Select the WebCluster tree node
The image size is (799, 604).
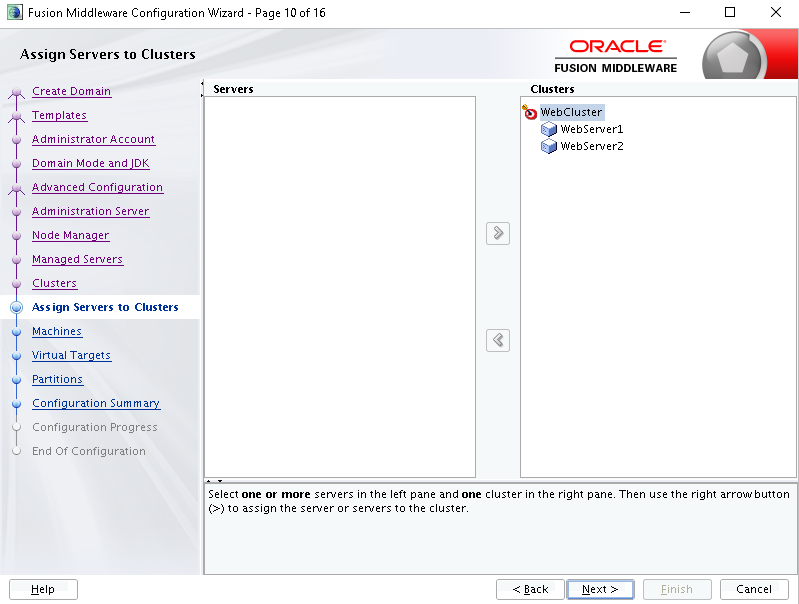point(571,112)
